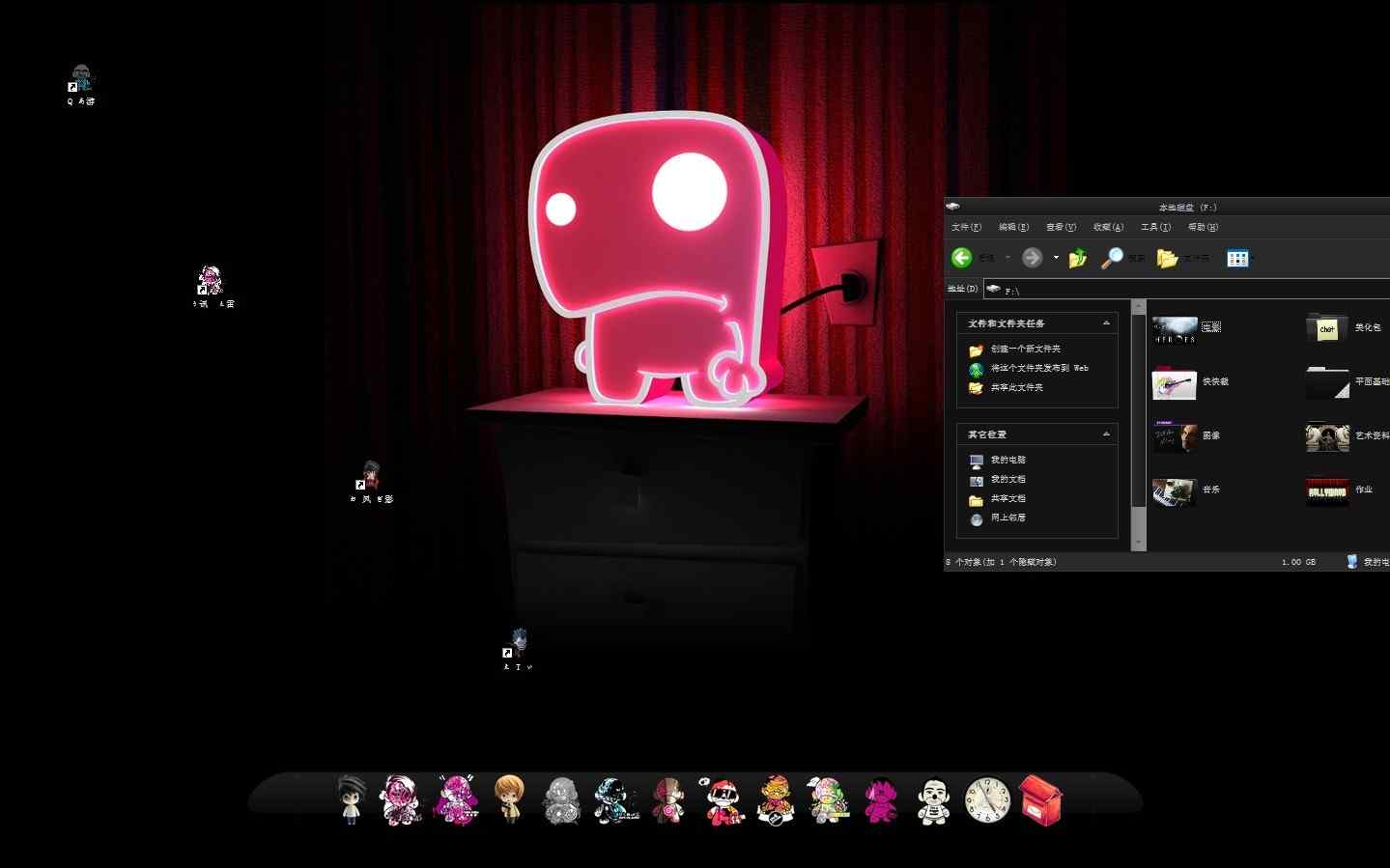
Task: Click the drive icon in Explorer title bar
Action: pyautogui.click(x=952, y=207)
